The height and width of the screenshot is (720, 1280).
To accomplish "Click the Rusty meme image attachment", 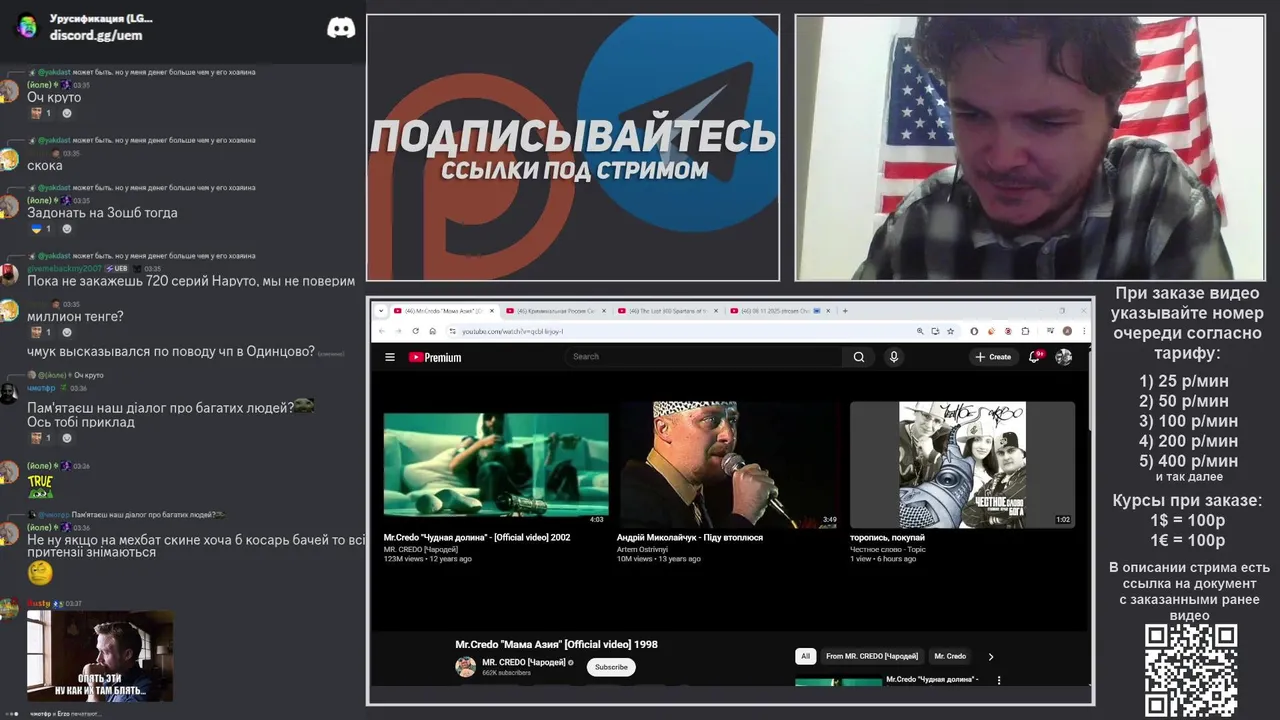I will pos(100,656).
